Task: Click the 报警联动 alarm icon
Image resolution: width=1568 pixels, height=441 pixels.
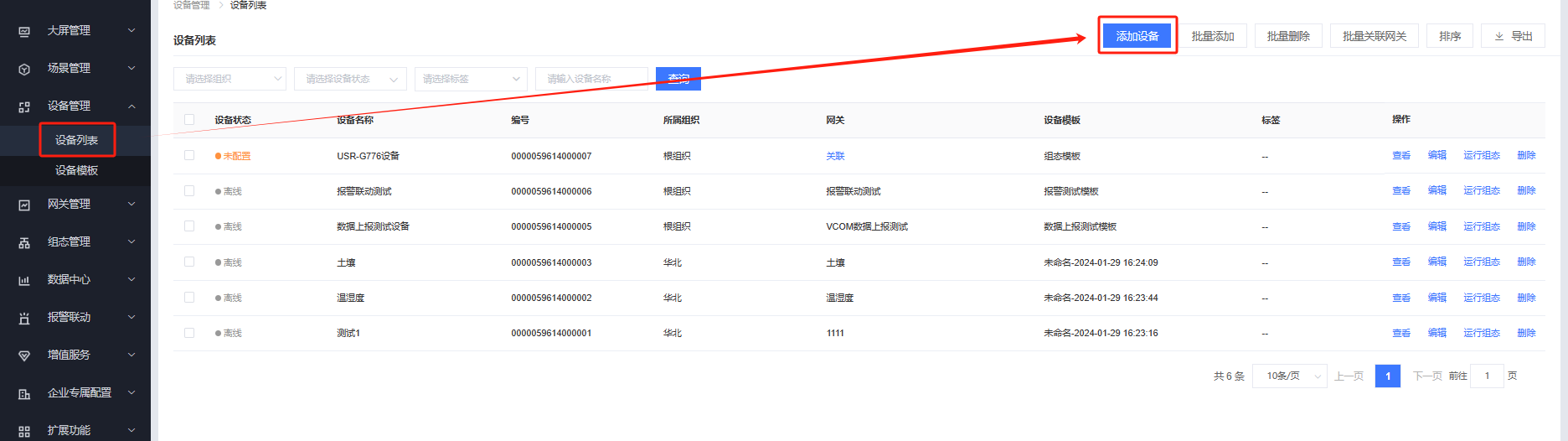Action: (24, 318)
